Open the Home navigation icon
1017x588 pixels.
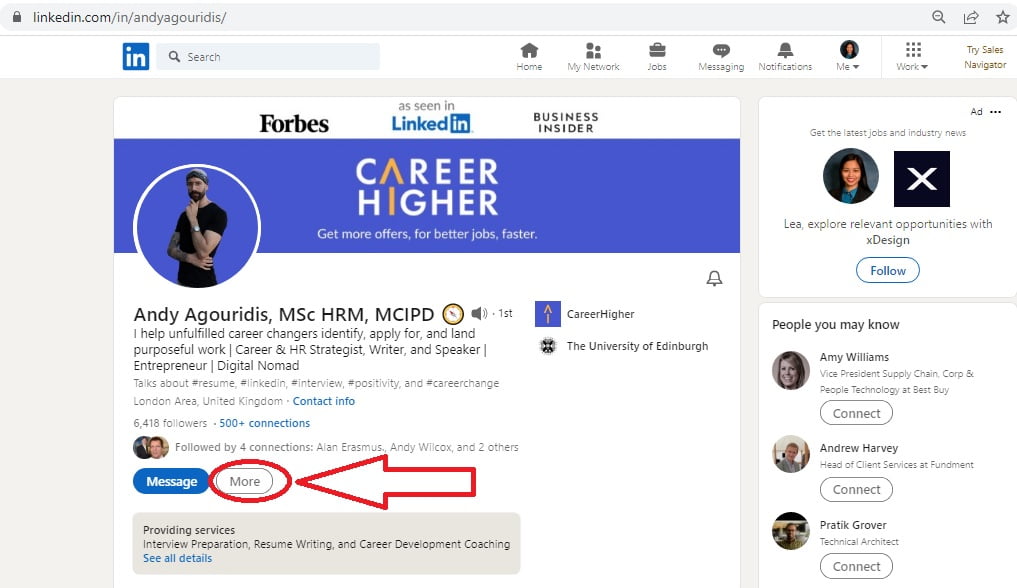[529, 56]
